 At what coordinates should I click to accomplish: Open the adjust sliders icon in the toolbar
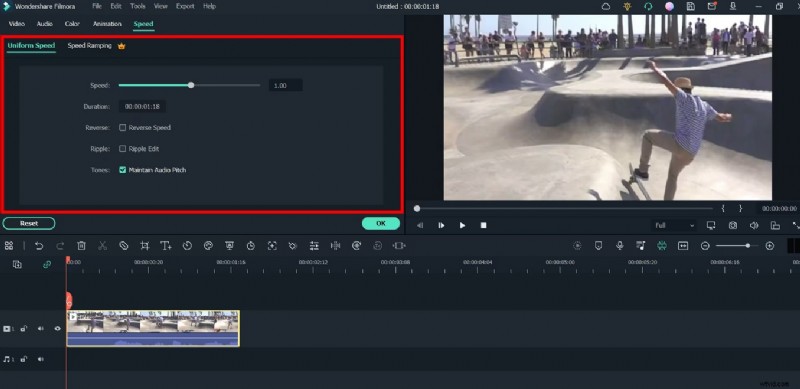tap(314, 246)
